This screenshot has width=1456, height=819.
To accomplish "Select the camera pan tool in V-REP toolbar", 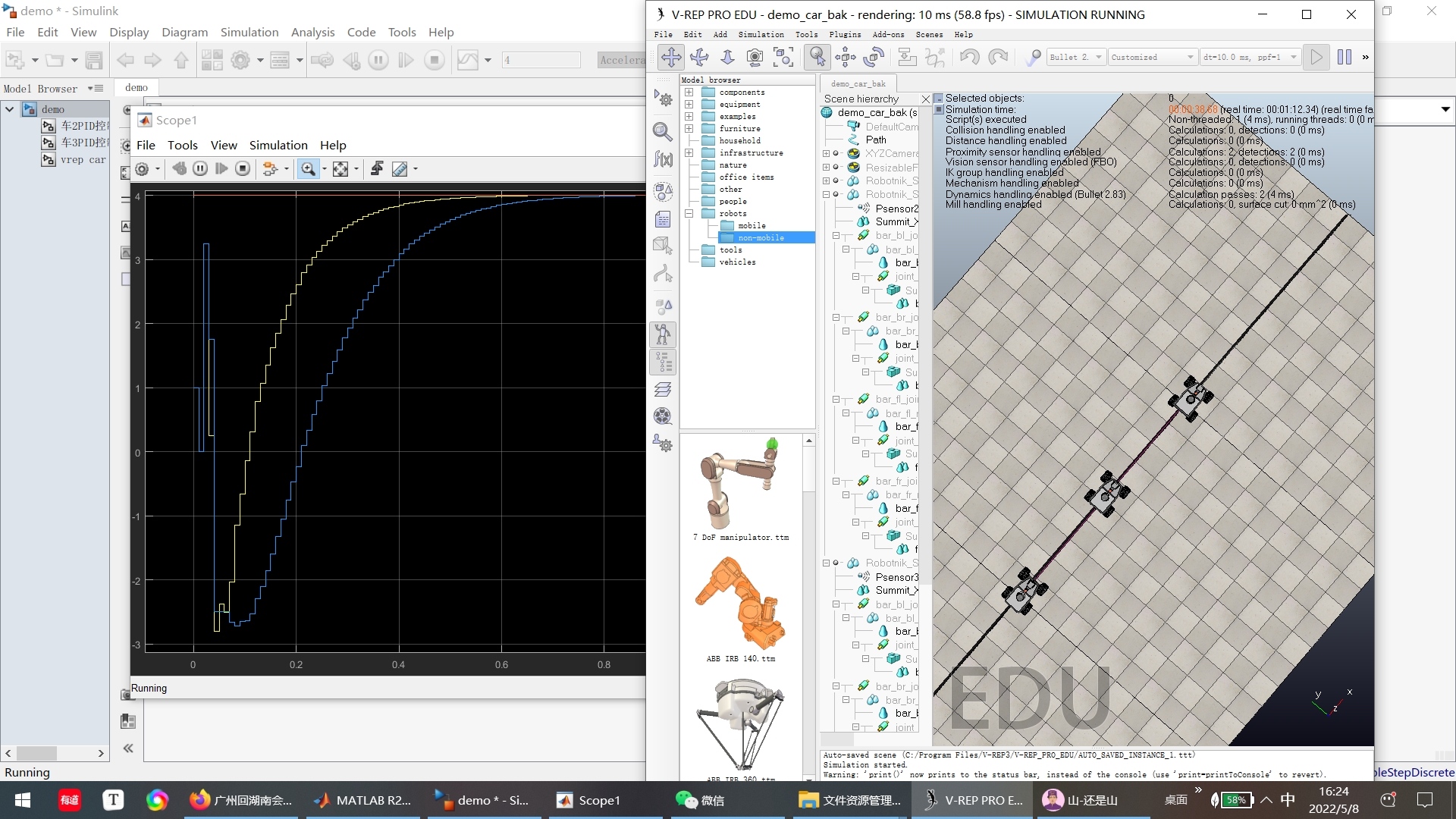I will pyautogui.click(x=670, y=57).
